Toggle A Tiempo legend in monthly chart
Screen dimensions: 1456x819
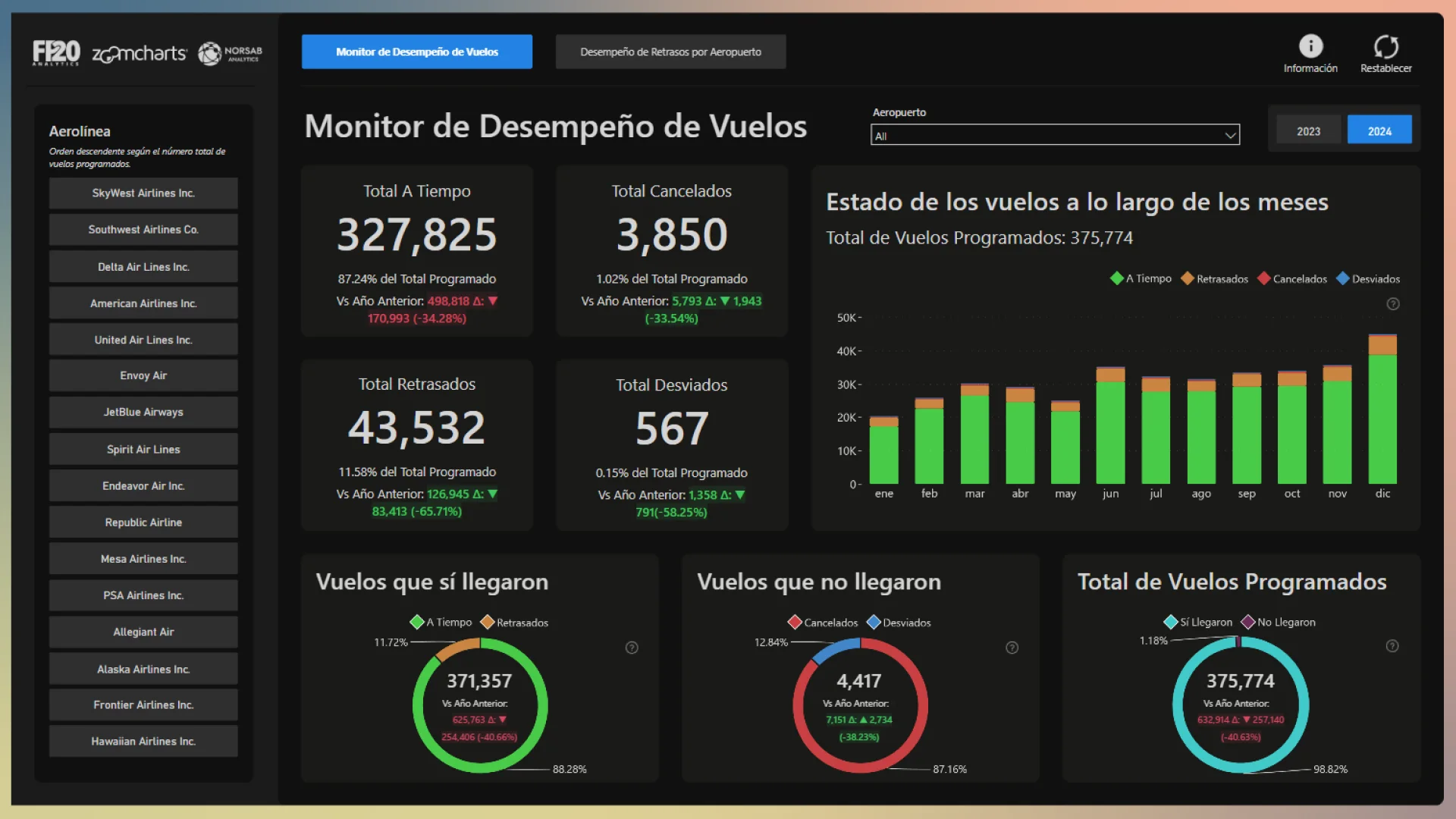click(x=1141, y=279)
